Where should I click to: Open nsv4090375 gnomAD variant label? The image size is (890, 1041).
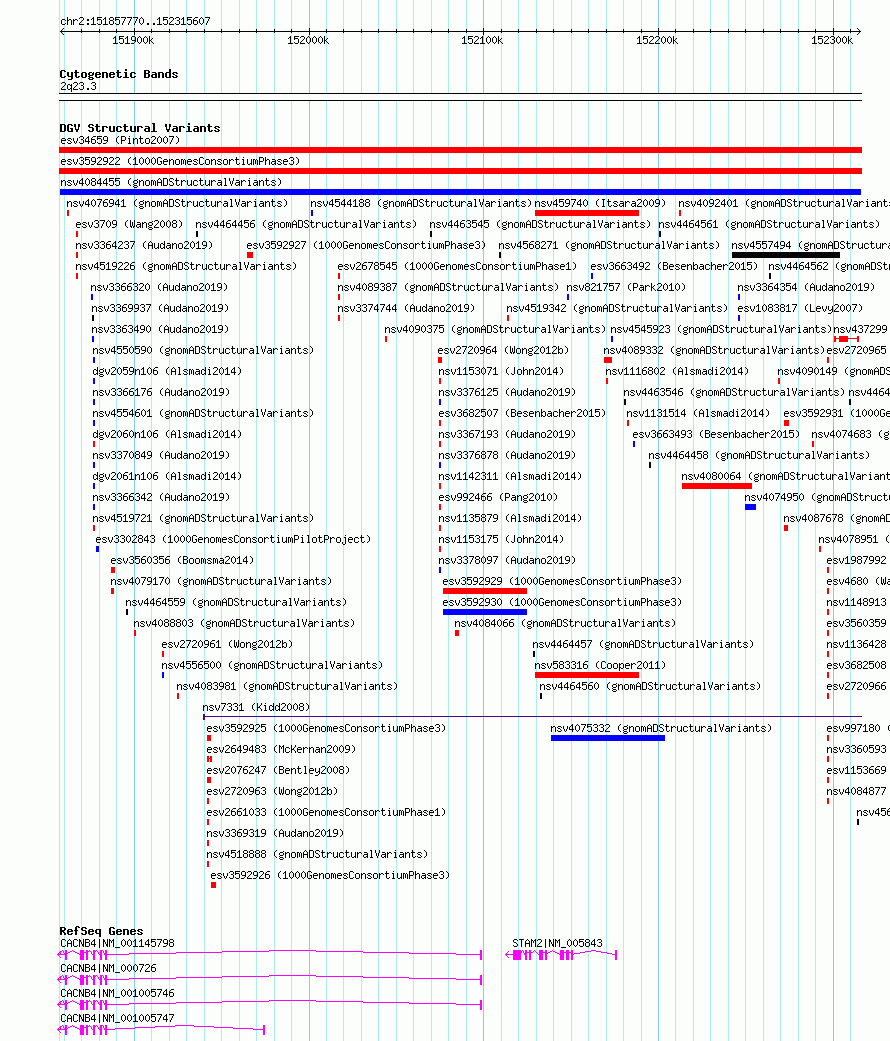click(494, 329)
